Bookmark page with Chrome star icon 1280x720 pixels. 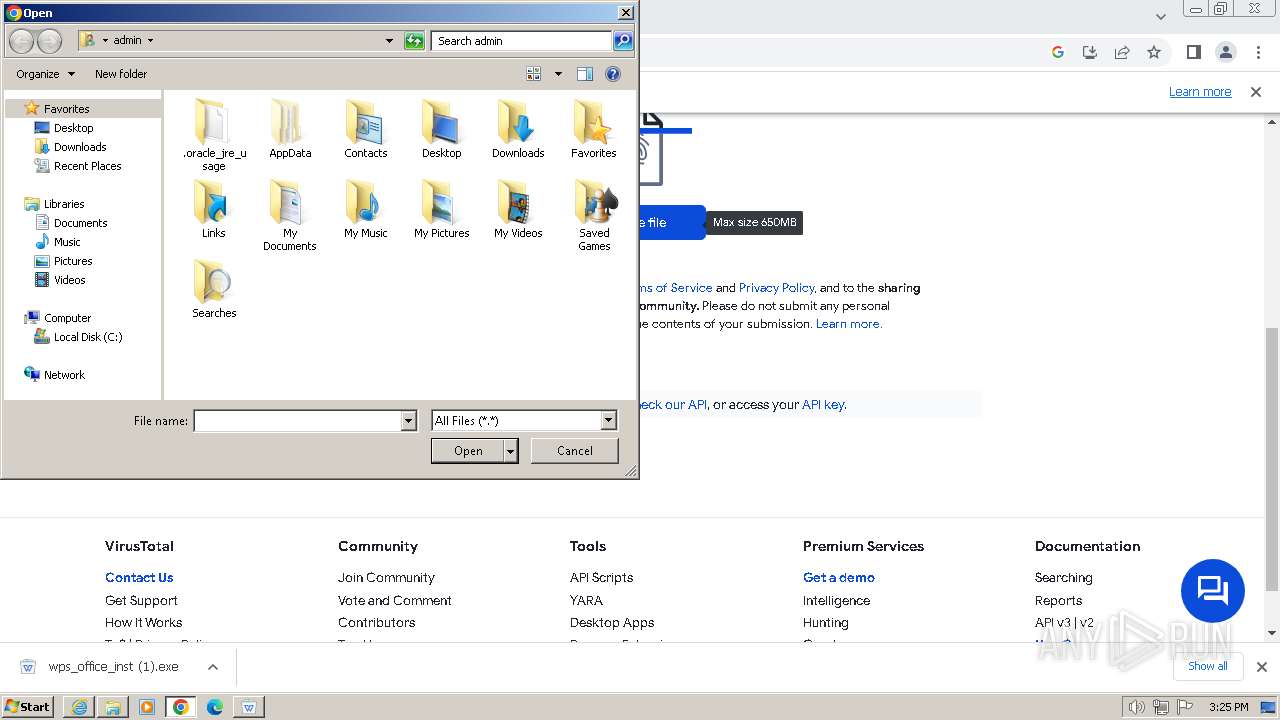pos(1154,52)
